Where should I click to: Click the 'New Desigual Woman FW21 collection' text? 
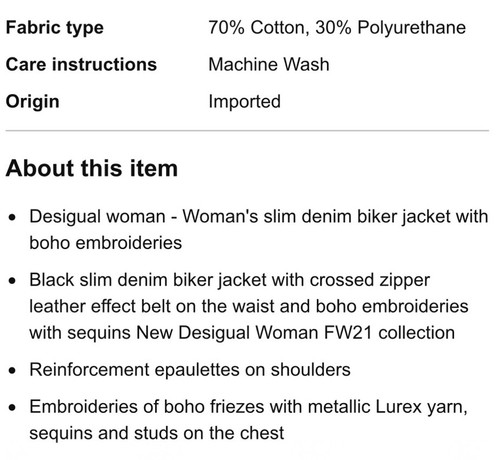[x=296, y=333]
